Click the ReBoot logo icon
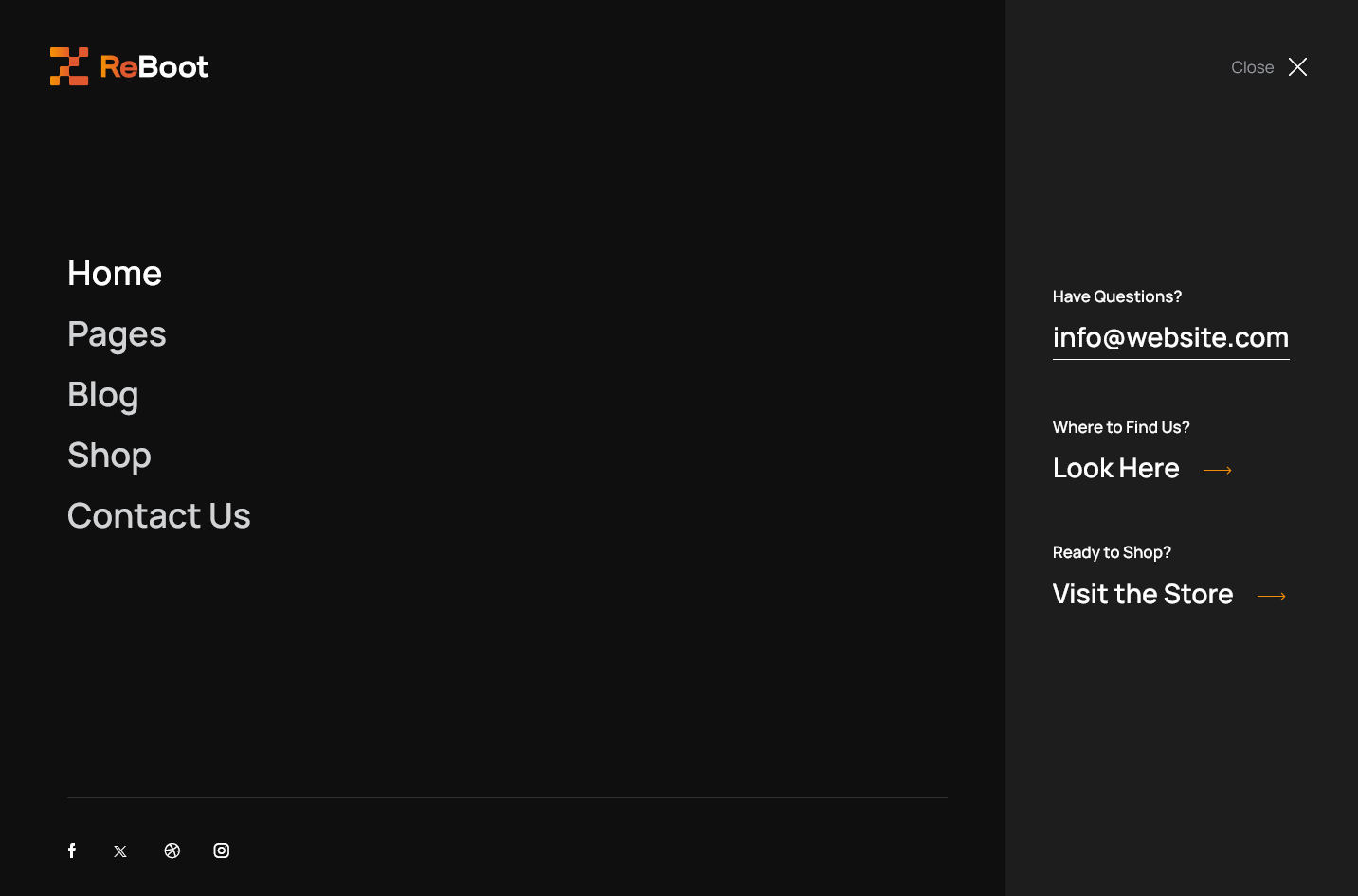 tap(69, 66)
